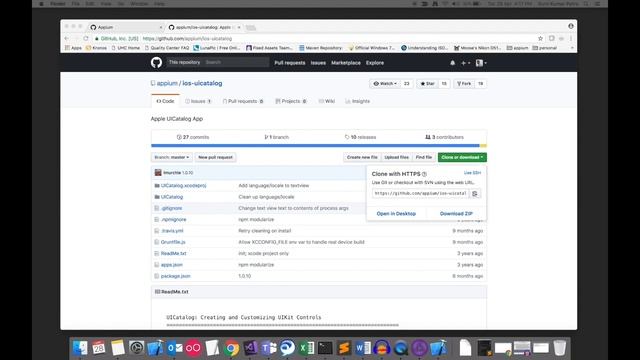Image resolution: width=640 pixels, height=360 pixels.
Task: Open the package.json file
Action: click(x=176, y=276)
